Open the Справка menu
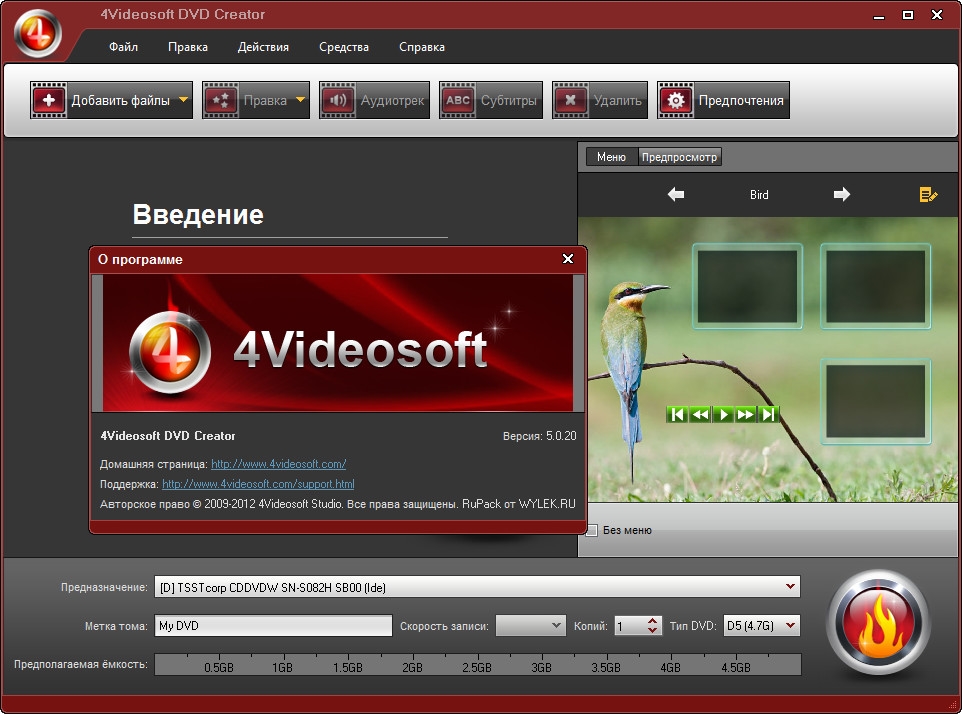962x714 pixels. click(x=421, y=47)
